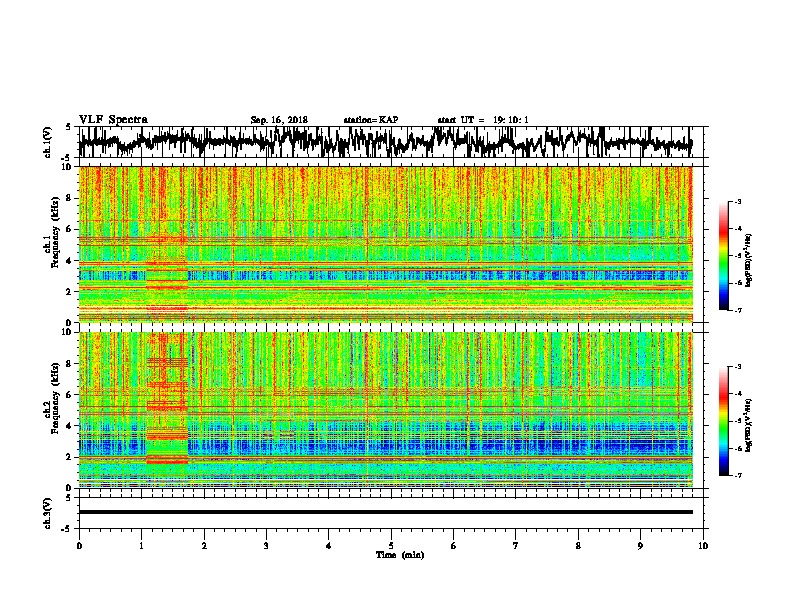Click time axis tick label '0'
The image size is (792, 612).
(79, 545)
